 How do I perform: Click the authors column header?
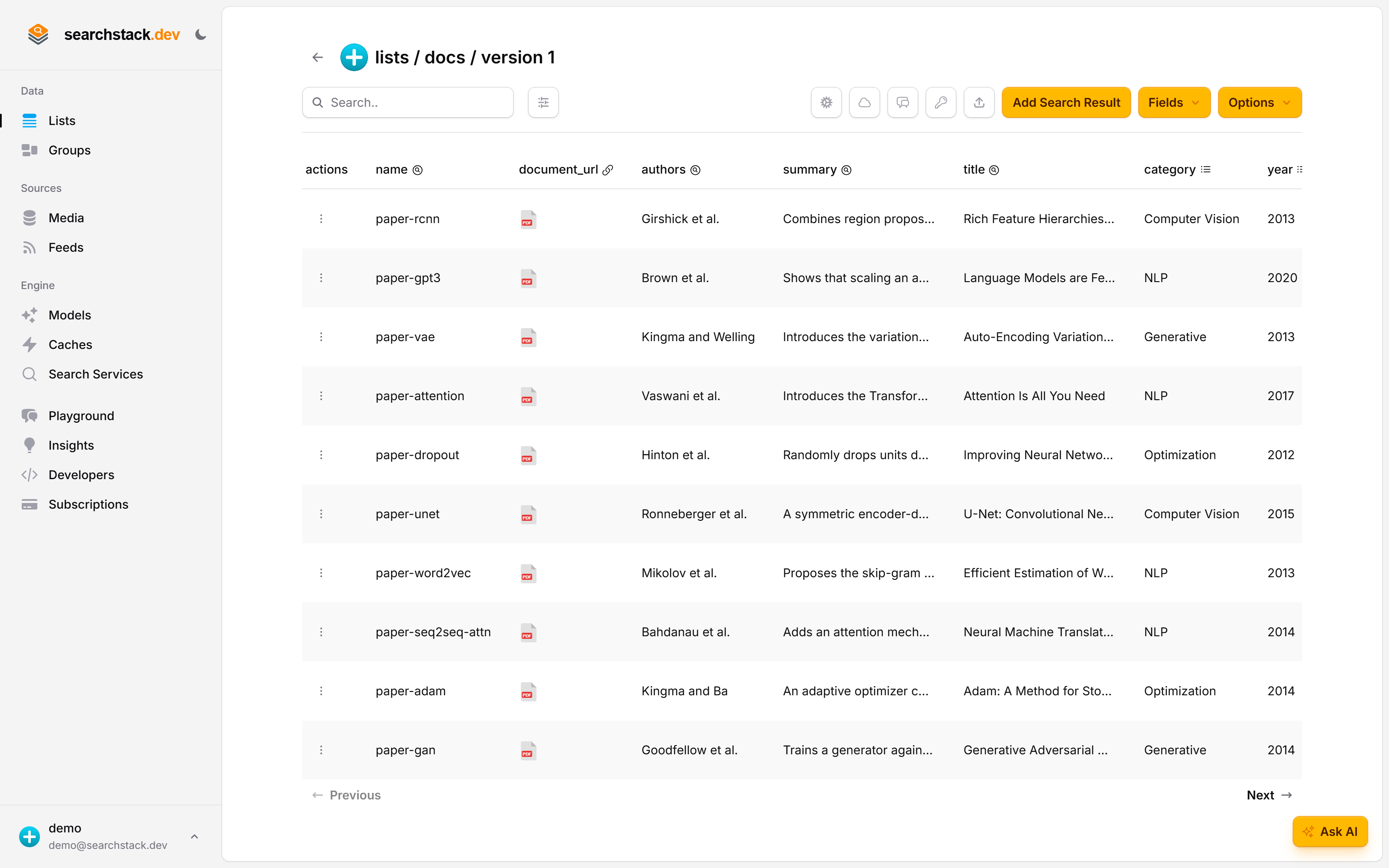click(671, 170)
